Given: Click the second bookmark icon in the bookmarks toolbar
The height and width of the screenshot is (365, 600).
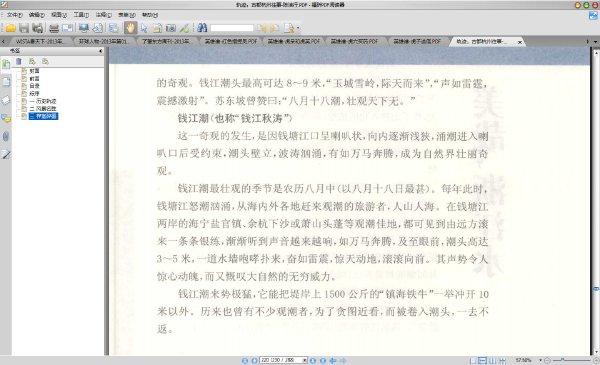Looking at the screenshot, I should 45,61.
